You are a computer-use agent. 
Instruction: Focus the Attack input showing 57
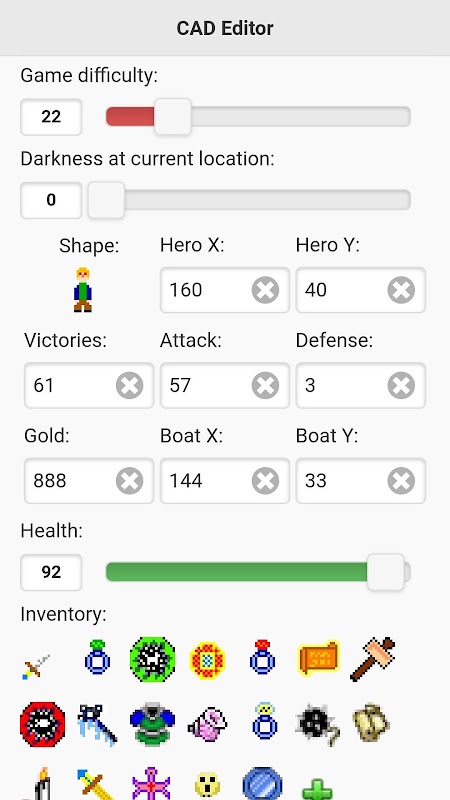tap(224, 386)
